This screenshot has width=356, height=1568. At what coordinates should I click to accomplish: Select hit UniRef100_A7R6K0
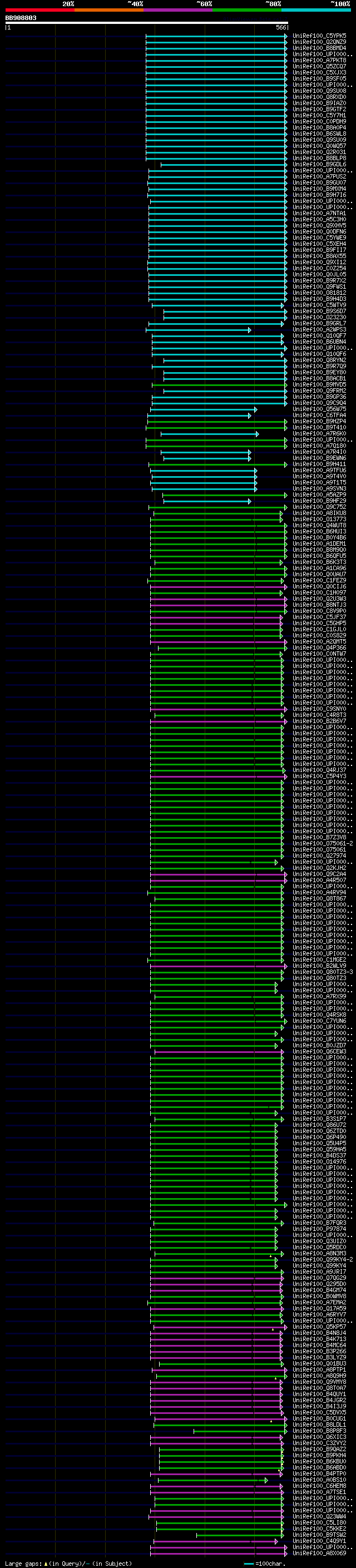point(319,434)
